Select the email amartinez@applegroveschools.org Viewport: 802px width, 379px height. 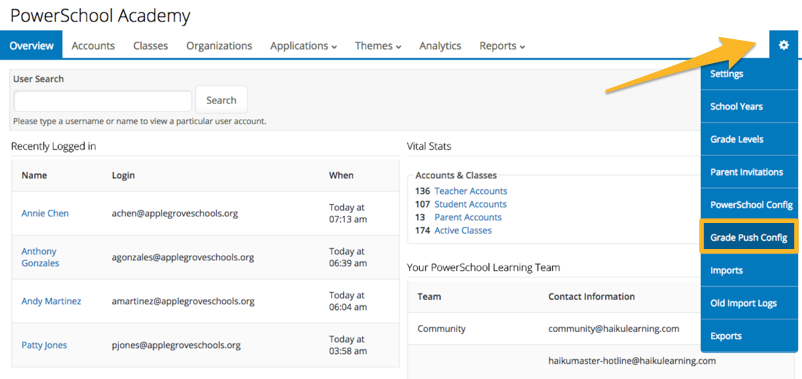183,301
